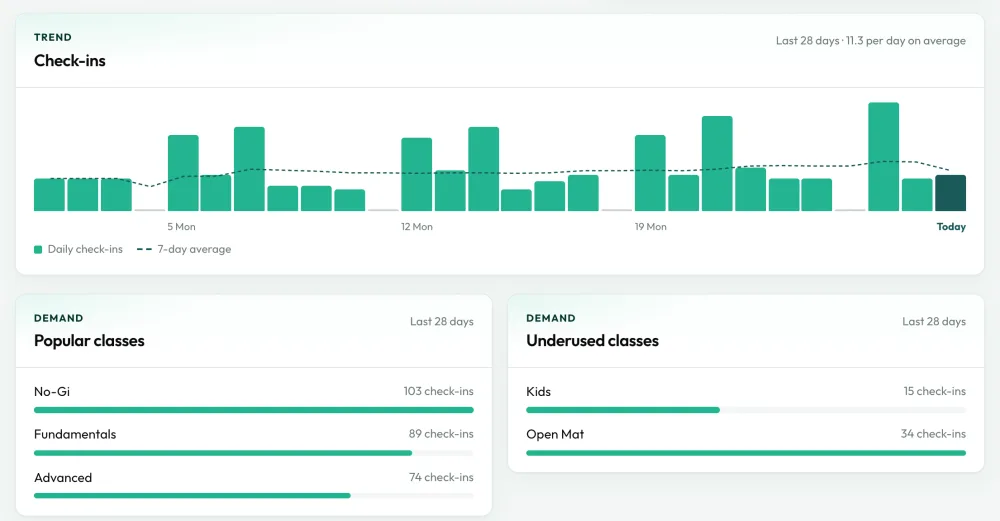Click the "103 check-ins" value
The width and height of the screenshot is (1000, 521).
(439, 391)
